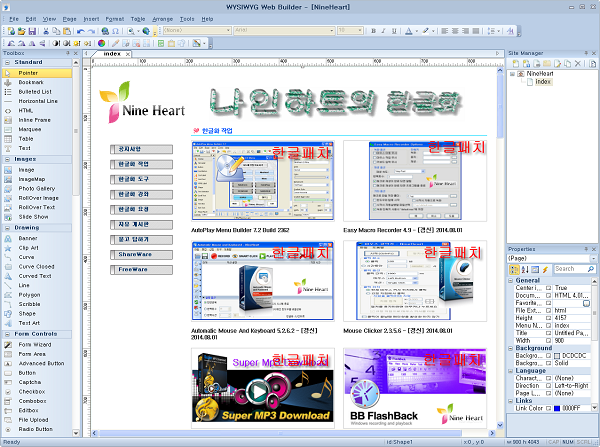600x447 pixels.
Task: Click the pencil edit icon in toolbar
Action: tap(115, 43)
